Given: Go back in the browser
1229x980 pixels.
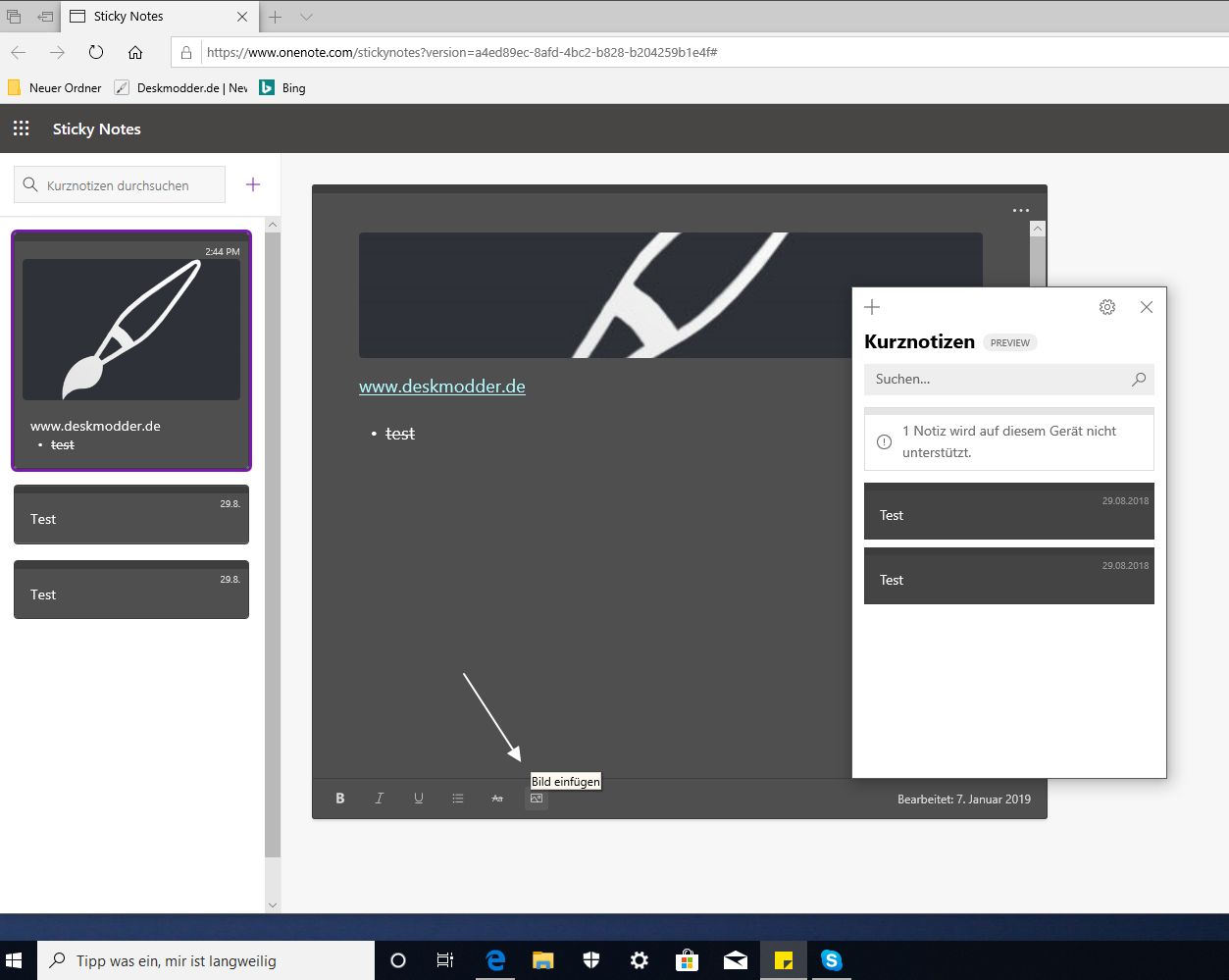Looking at the screenshot, I should tap(19, 52).
